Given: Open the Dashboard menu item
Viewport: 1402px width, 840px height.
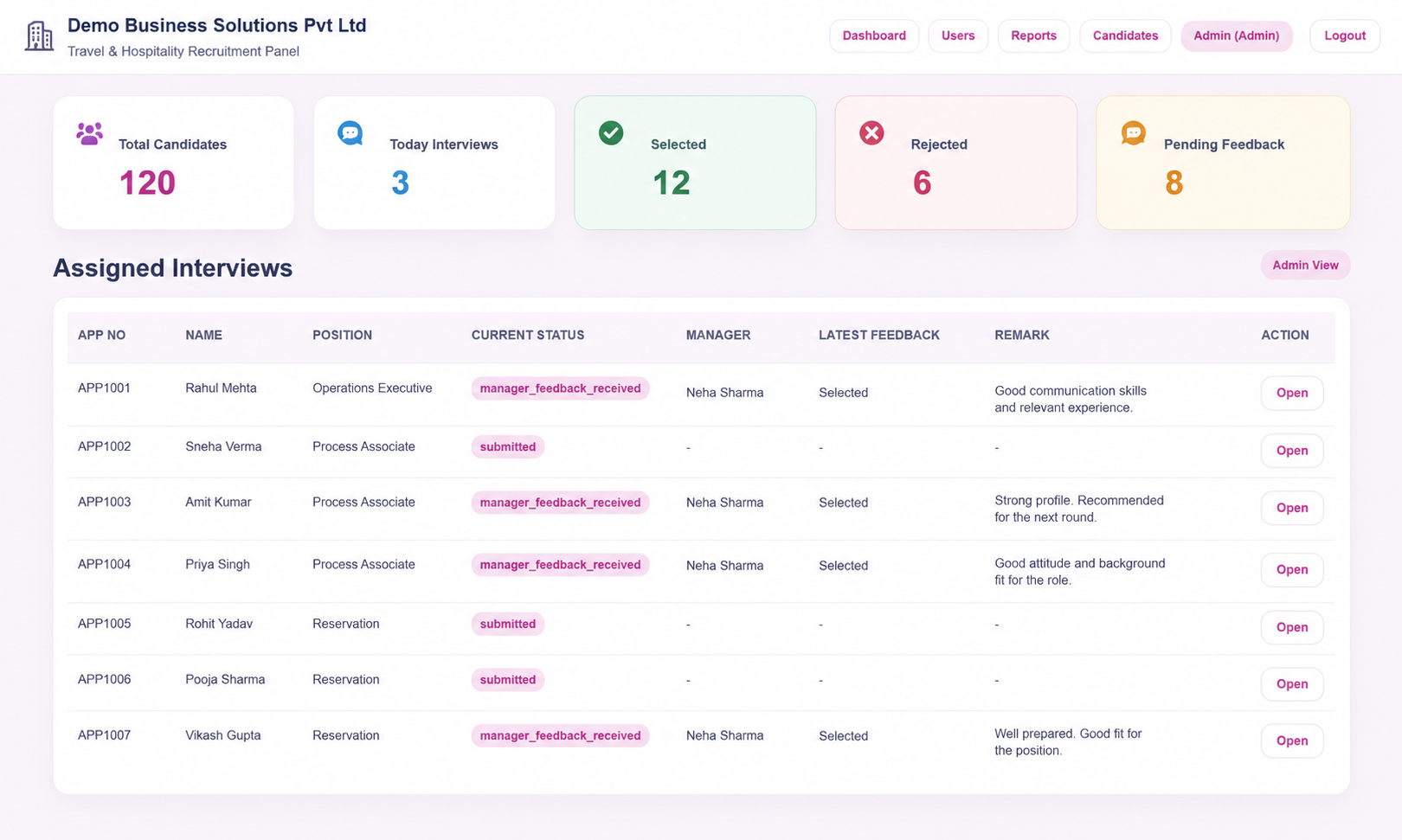Looking at the screenshot, I should (874, 35).
